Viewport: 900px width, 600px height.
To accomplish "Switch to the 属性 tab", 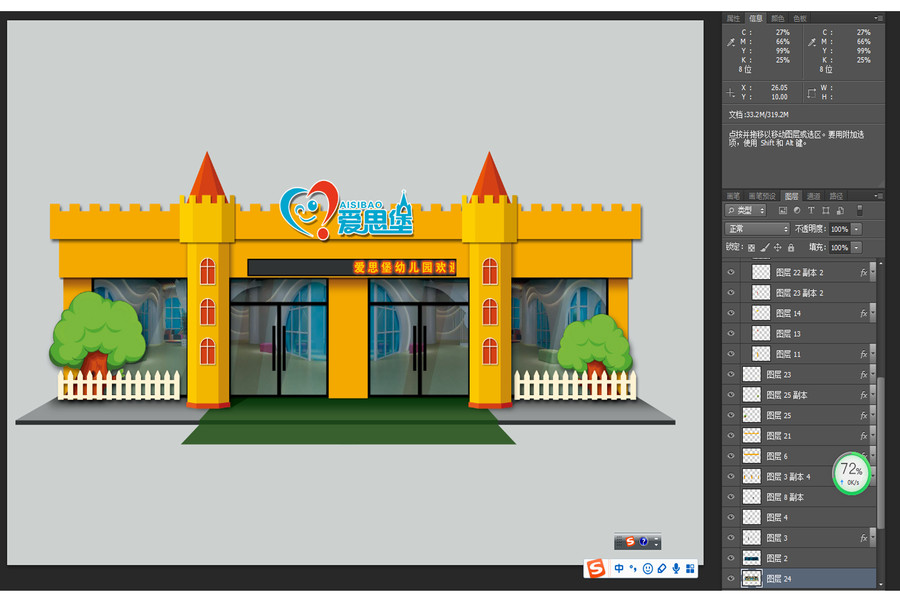I will [x=734, y=18].
